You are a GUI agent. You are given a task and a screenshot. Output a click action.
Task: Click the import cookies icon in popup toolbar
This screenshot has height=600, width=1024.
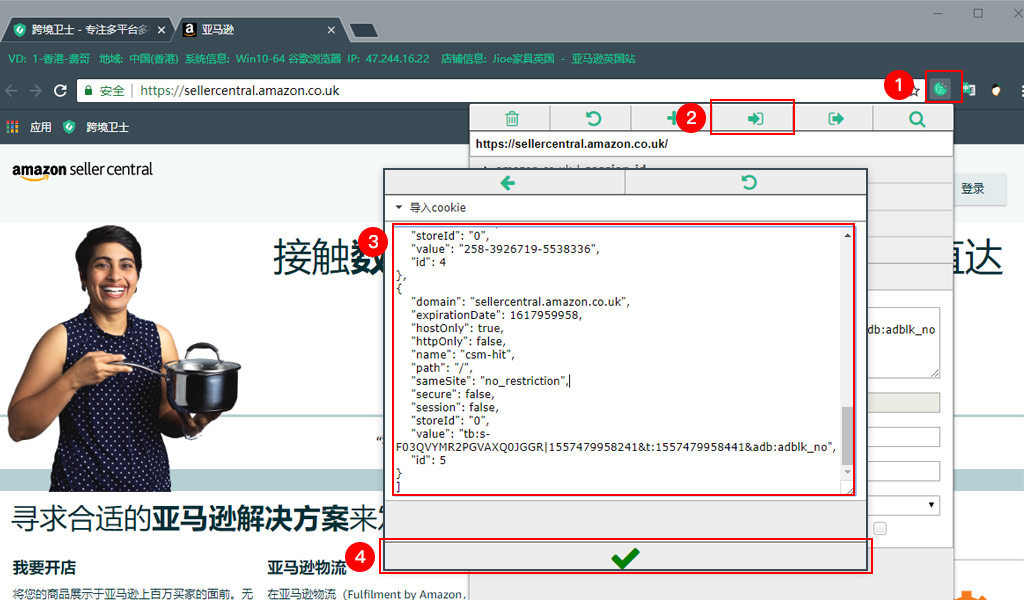(x=755, y=118)
